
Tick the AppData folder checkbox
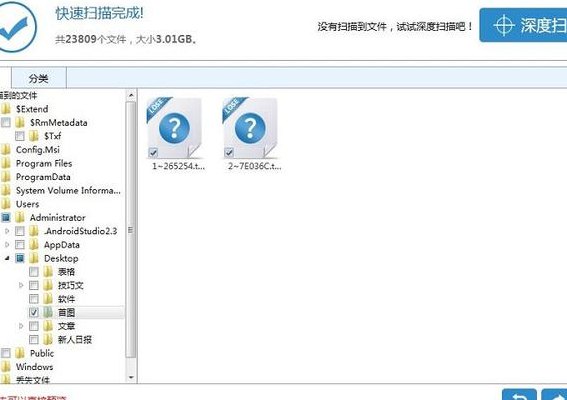point(20,245)
